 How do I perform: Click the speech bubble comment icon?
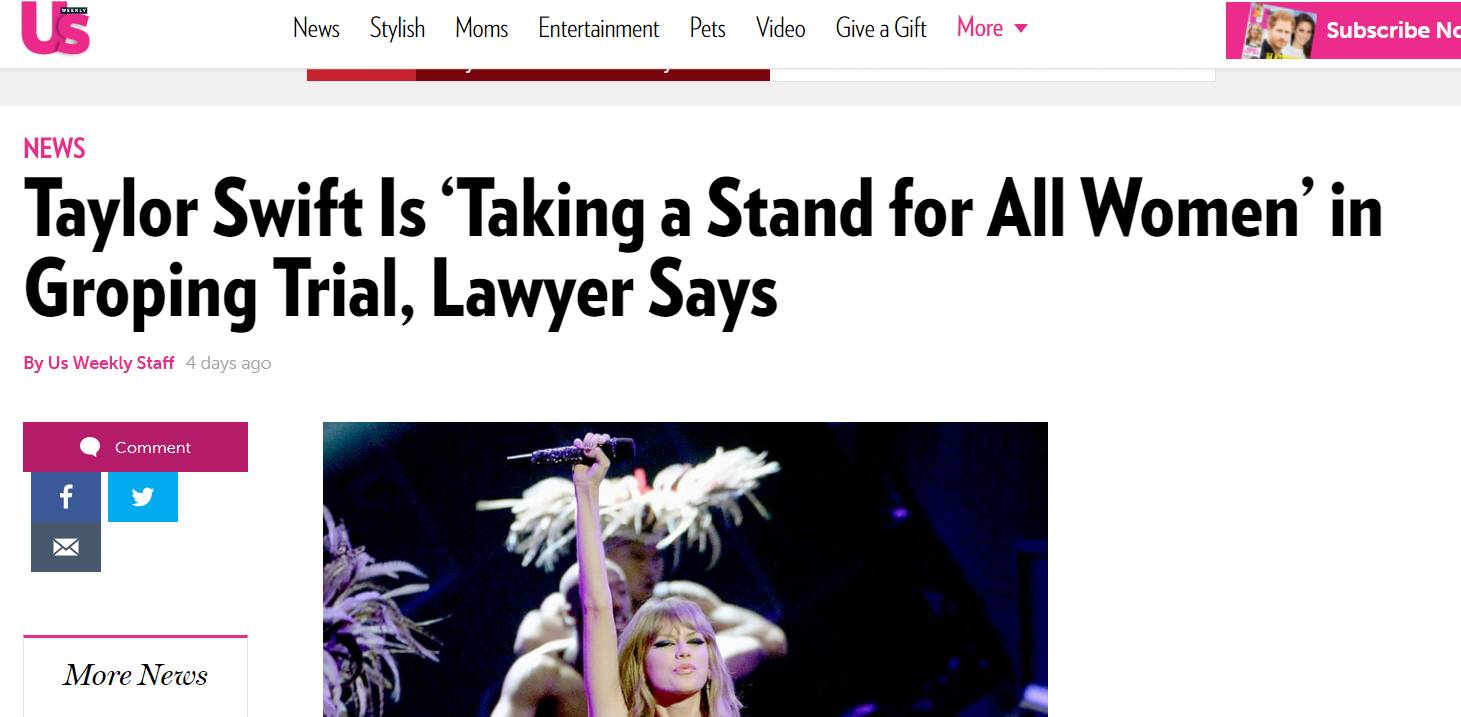[90, 447]
